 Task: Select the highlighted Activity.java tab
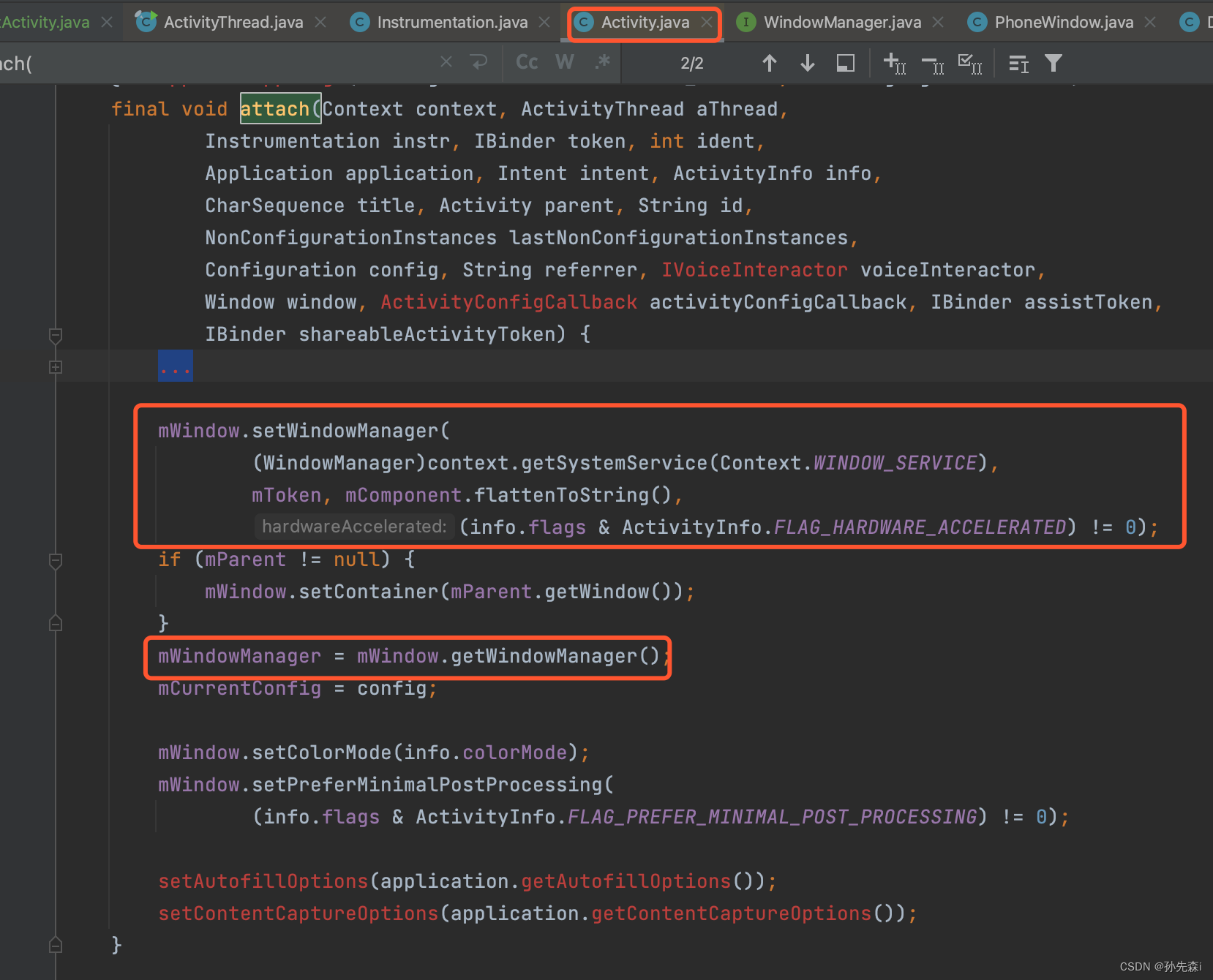tap(645, 22)
